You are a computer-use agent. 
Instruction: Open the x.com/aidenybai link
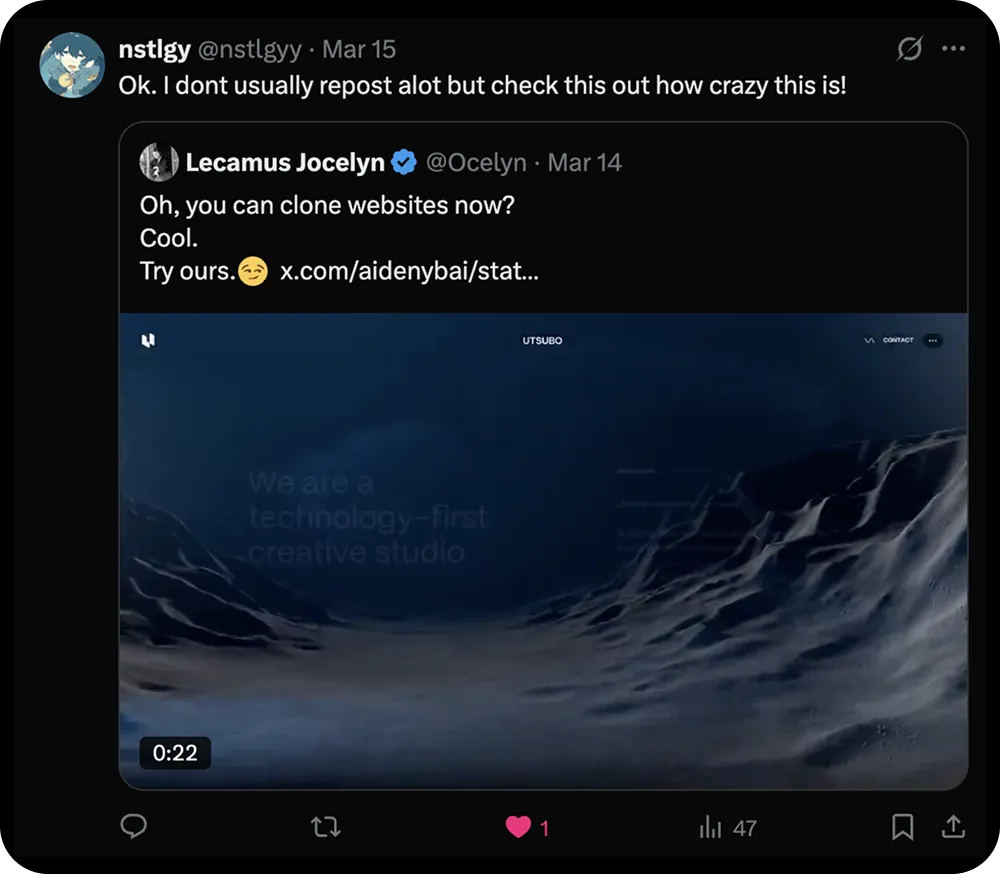[x=409, y=271]
